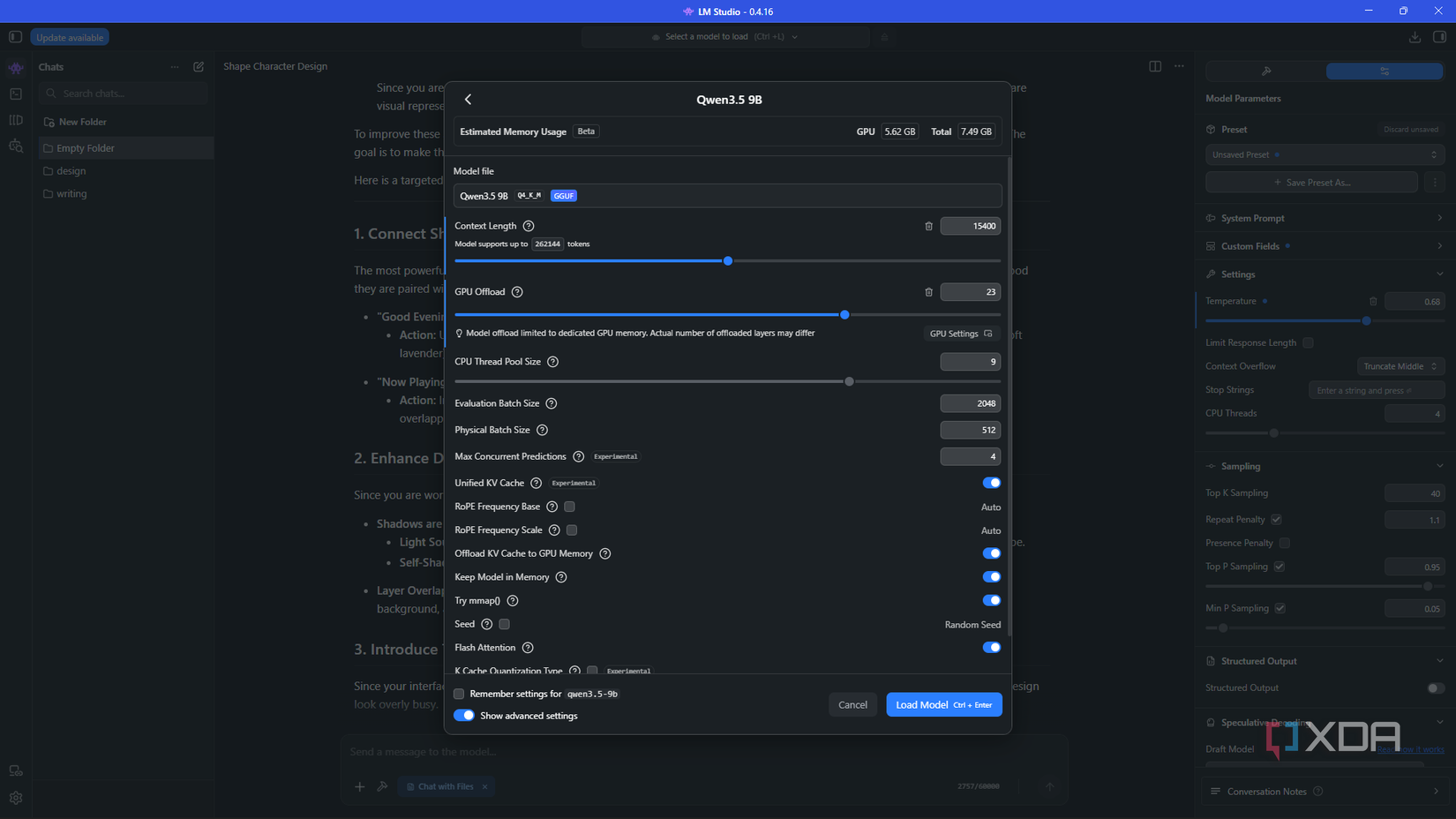The width and height of the screenshot is (1456, 819).
Task: Click Cancel in the load dialog
Action: point(852,704)
